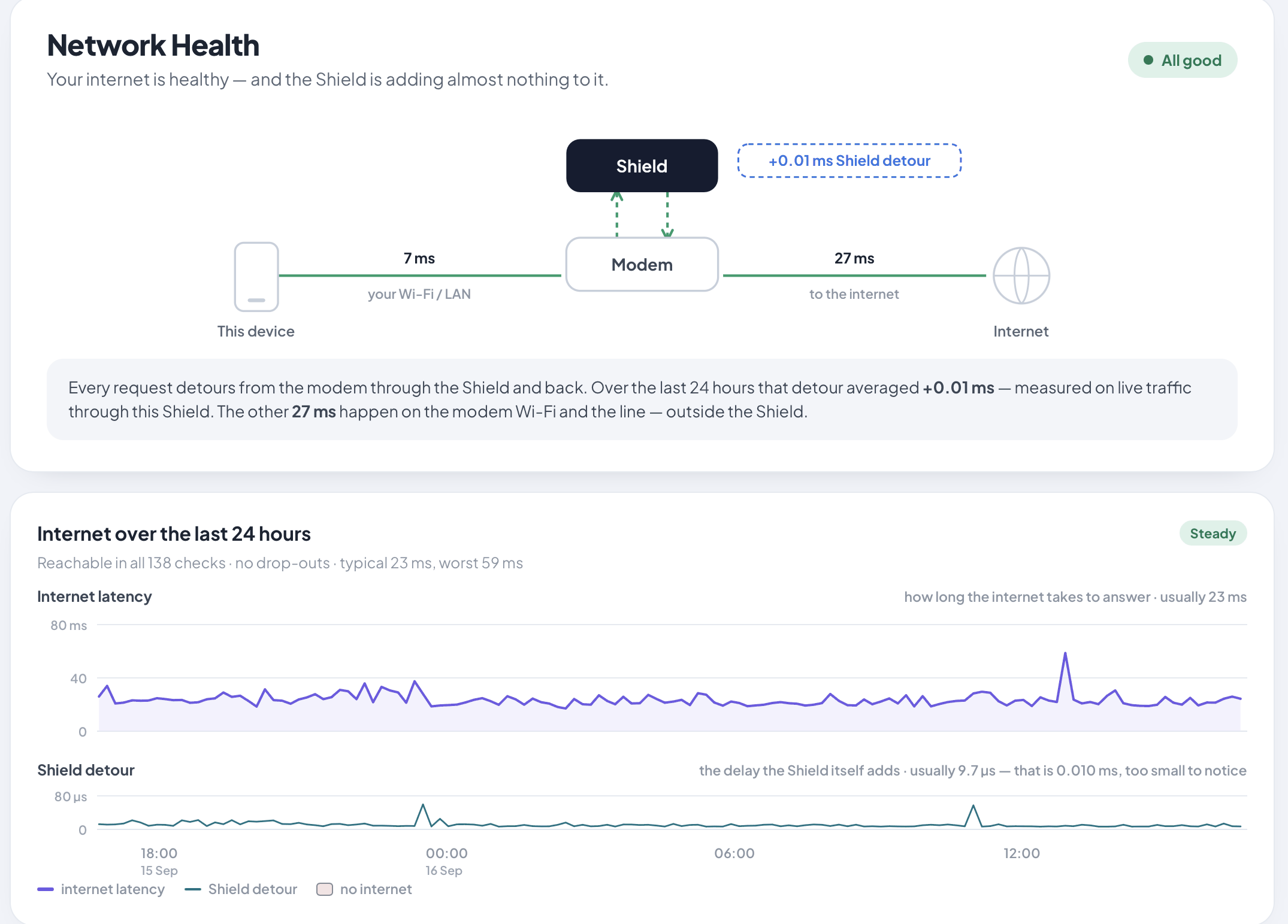The image size is (1288, 924).
Task: Click the Steady status badge
Action: click(x=1213, y=534)
